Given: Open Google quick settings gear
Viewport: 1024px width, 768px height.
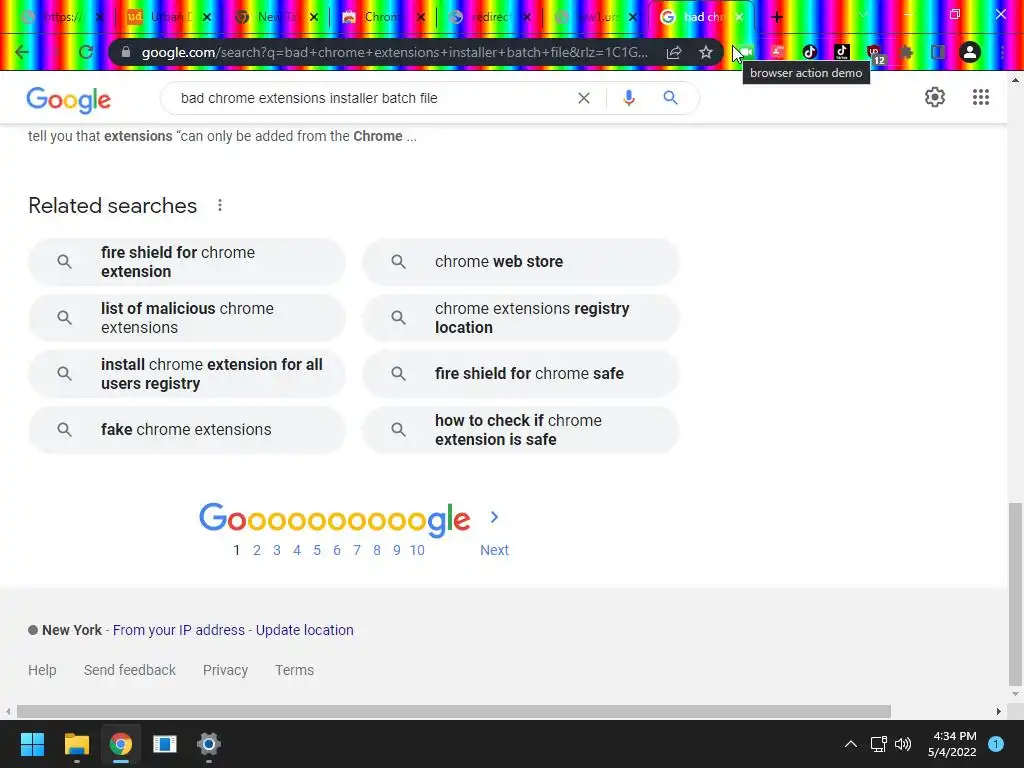Looking at the screenshot, I should click(x=935, y=97).
